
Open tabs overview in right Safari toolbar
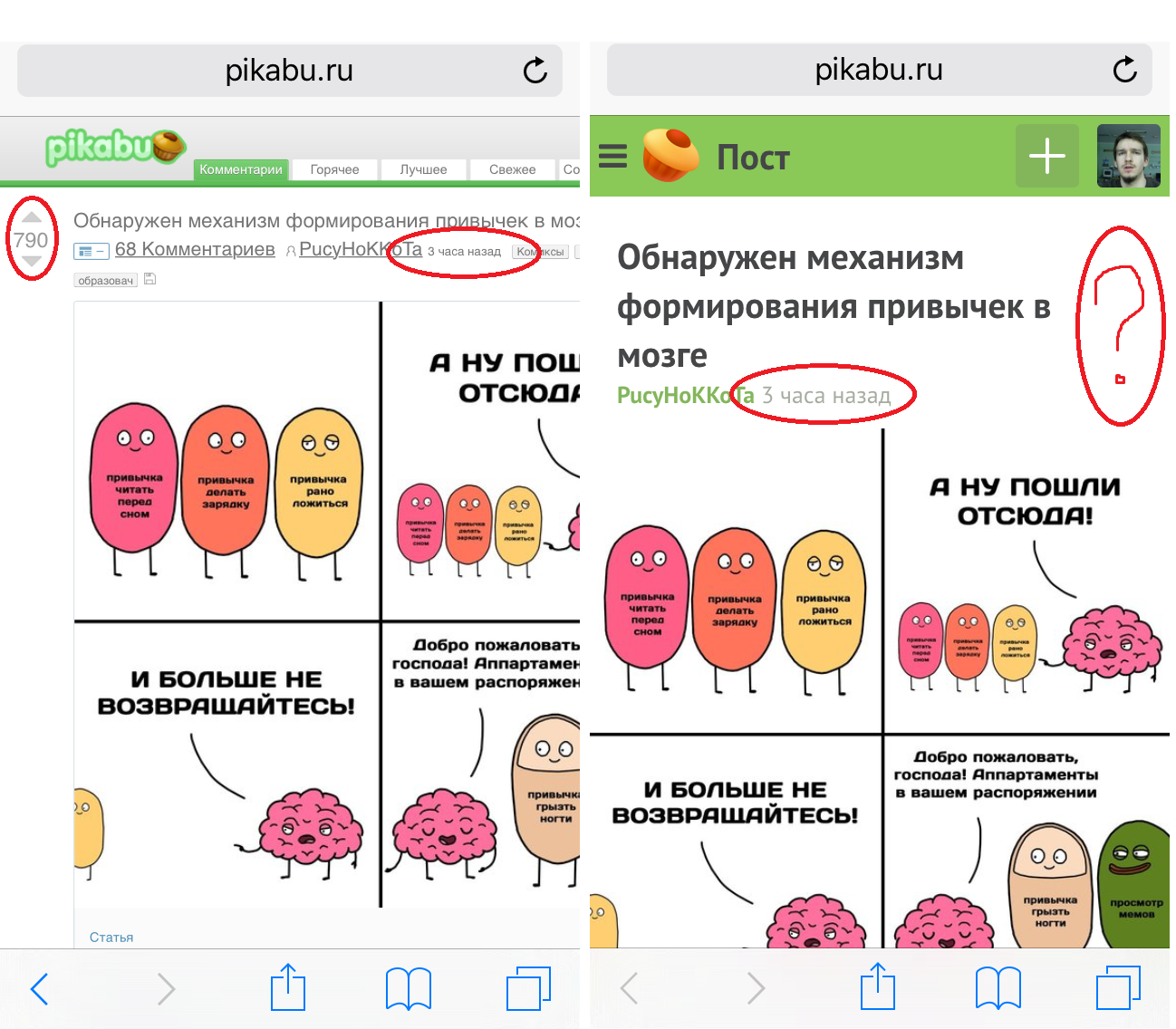point(1118,987)
